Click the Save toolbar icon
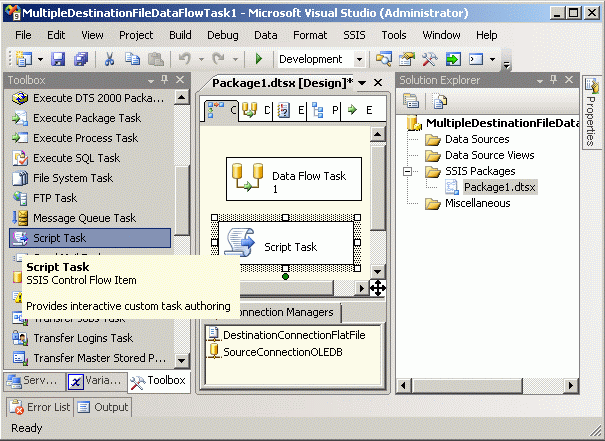 [58, 59]
